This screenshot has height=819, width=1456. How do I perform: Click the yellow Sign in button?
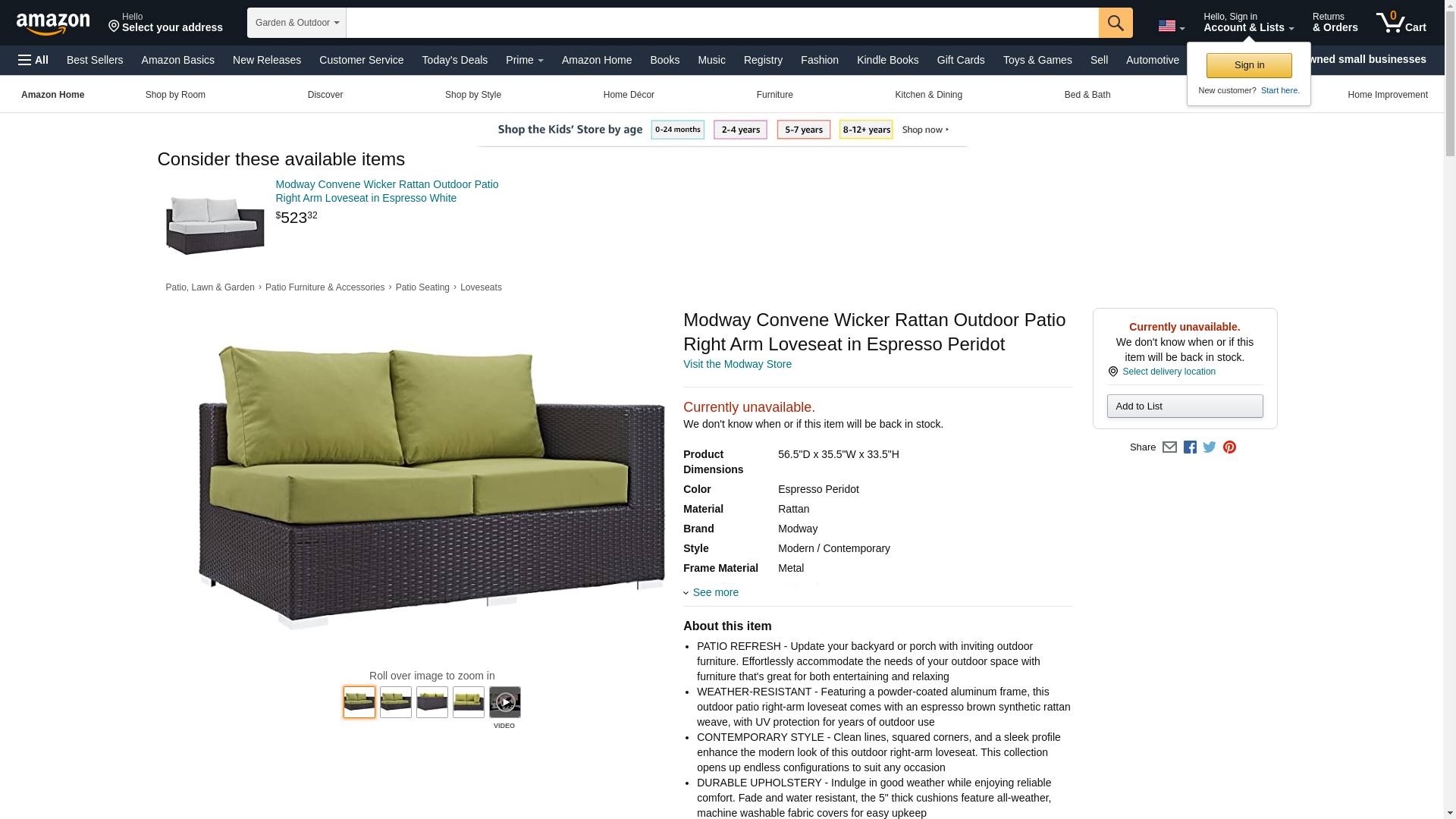(1249, 65)
